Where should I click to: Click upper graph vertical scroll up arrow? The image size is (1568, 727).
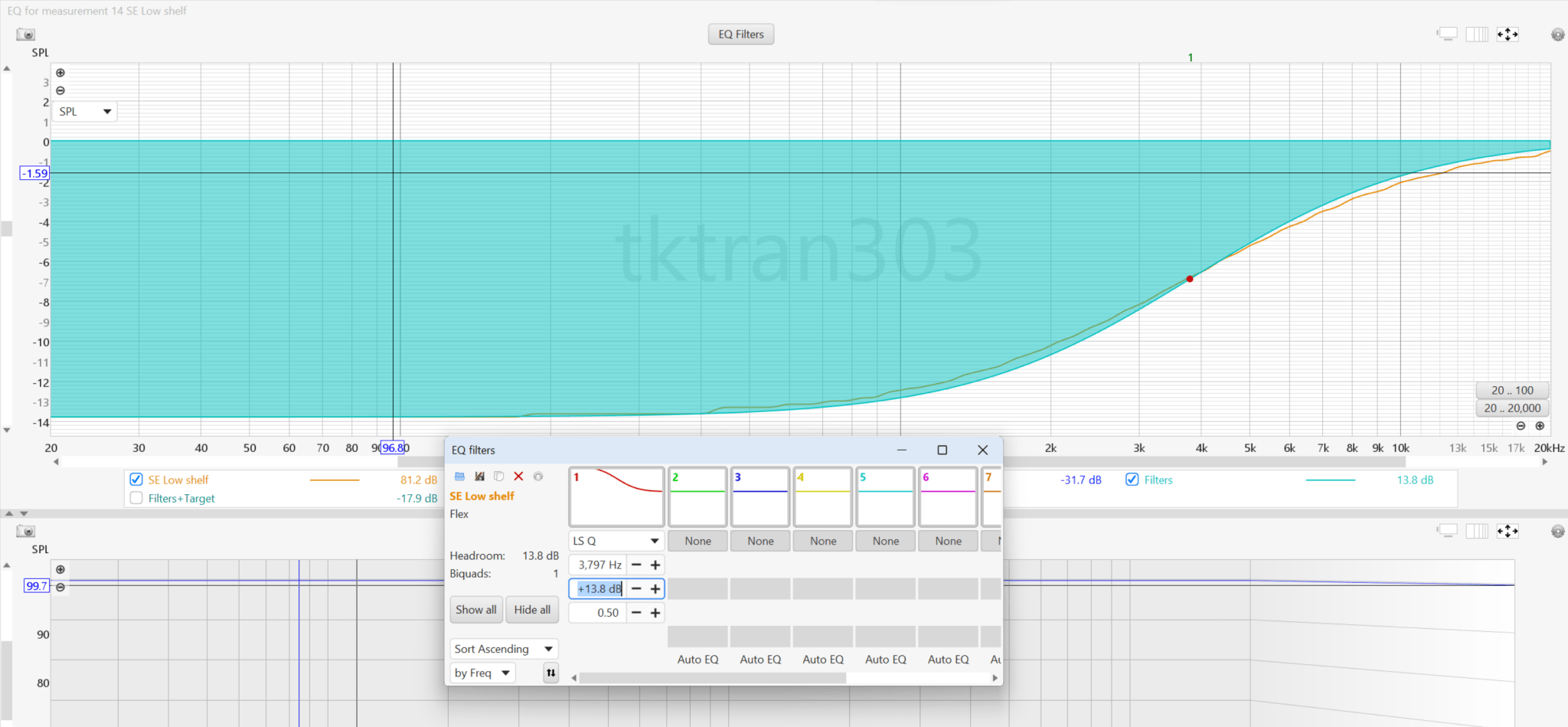click(x=7, y=69)
